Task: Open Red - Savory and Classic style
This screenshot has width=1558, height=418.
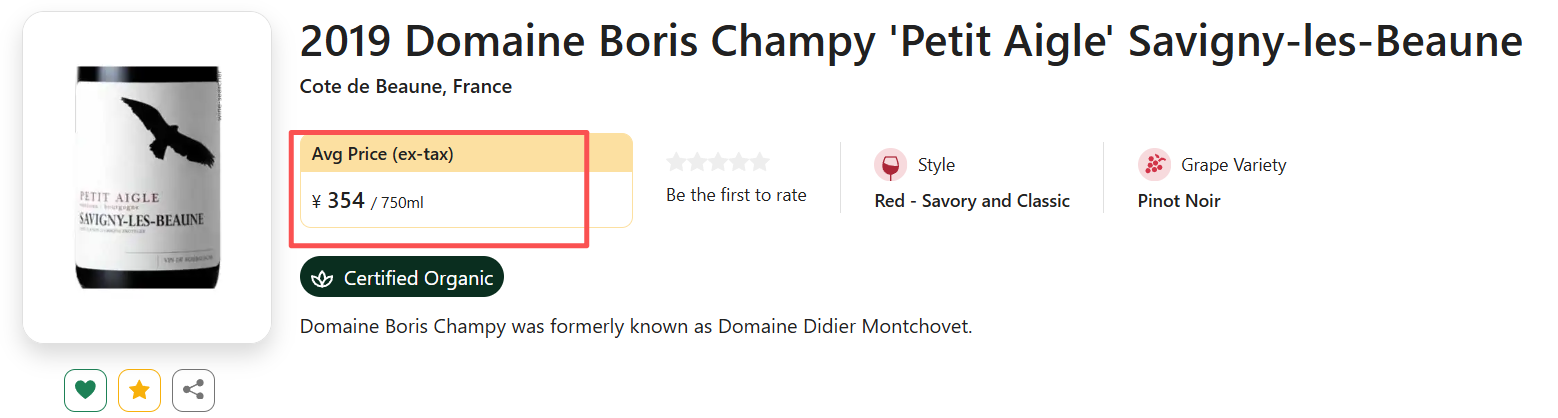Action: tap(971, 201)
